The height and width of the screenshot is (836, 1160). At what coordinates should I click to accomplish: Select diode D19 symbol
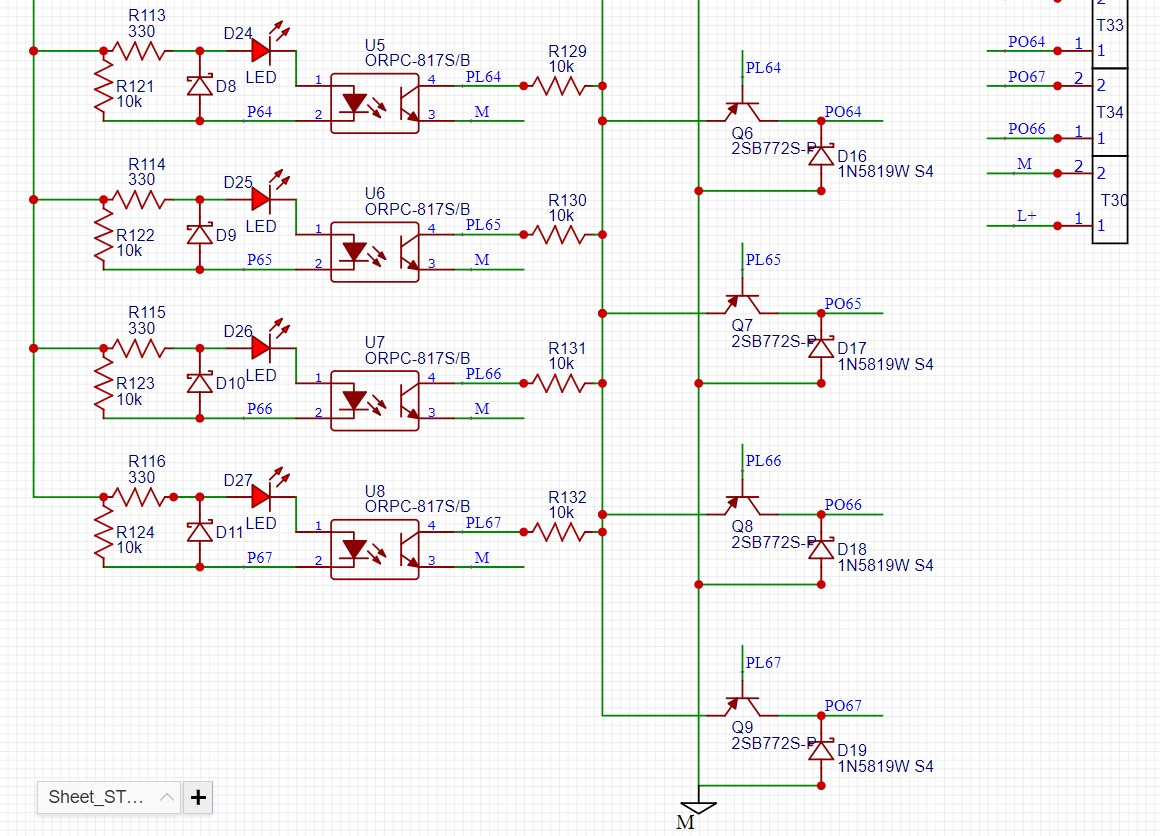coord(821,751)
